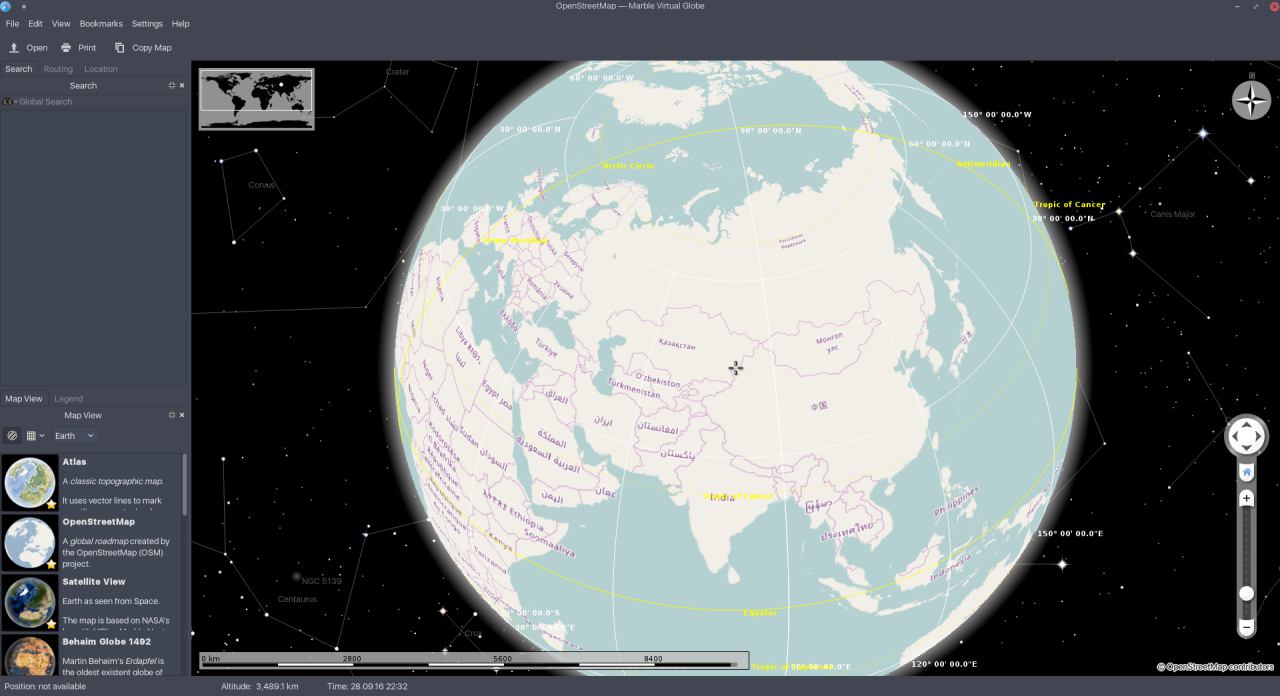Select the Atlas map theme thumbnail
Image resolution: width=1280 pixels, height=696 pixels.
tap(30, 482)
